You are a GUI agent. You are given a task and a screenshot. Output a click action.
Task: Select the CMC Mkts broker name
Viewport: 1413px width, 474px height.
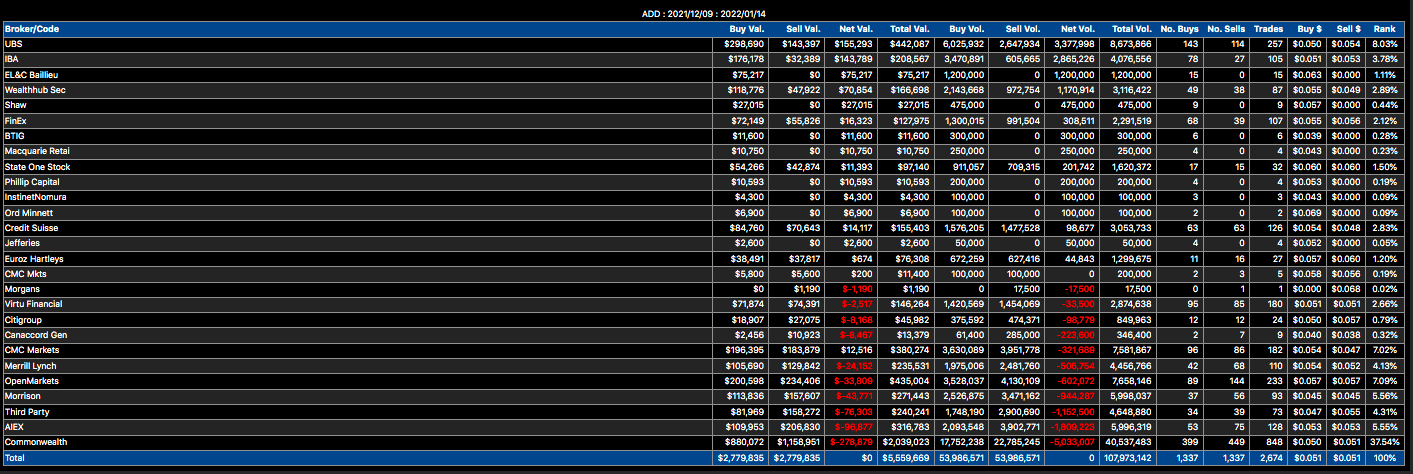[x=25, y=273]
